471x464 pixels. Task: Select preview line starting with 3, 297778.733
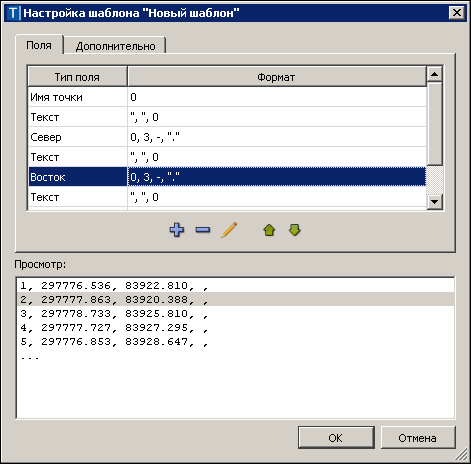click(x=235, y=313)
